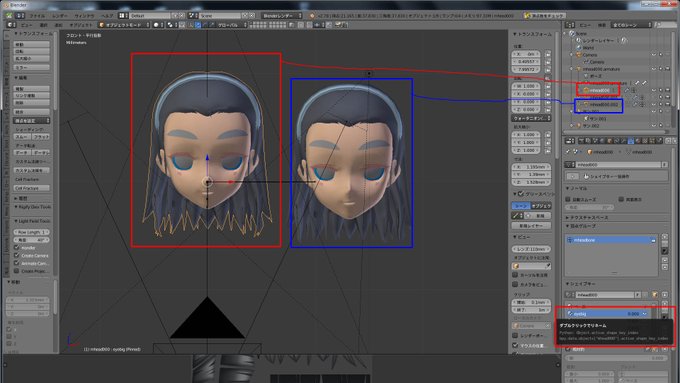Open the quaternion rotation mode dropdown
Screen dimensions: 680x383
[531, 118]
